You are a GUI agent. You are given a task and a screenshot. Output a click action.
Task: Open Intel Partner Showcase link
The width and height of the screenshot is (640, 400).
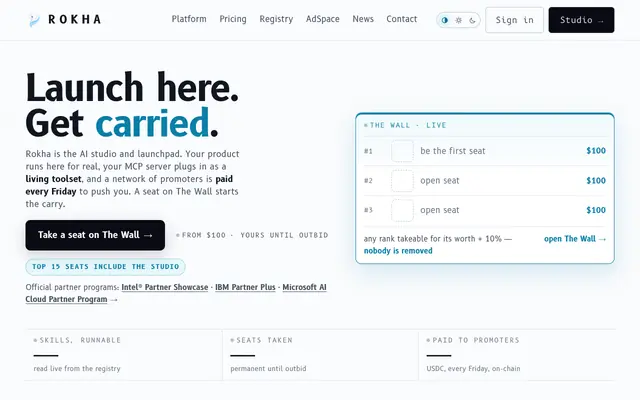(x=164, y=287)
